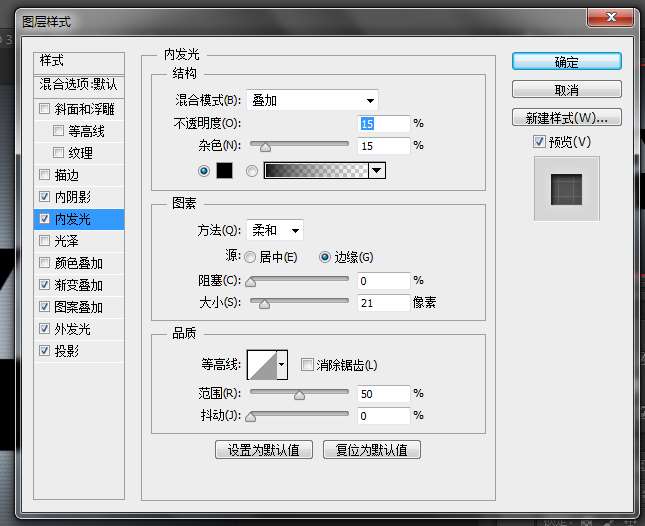Uncheck the 图案叠加 checkbox
The image size is (645, 526).
tap(44, 306)
